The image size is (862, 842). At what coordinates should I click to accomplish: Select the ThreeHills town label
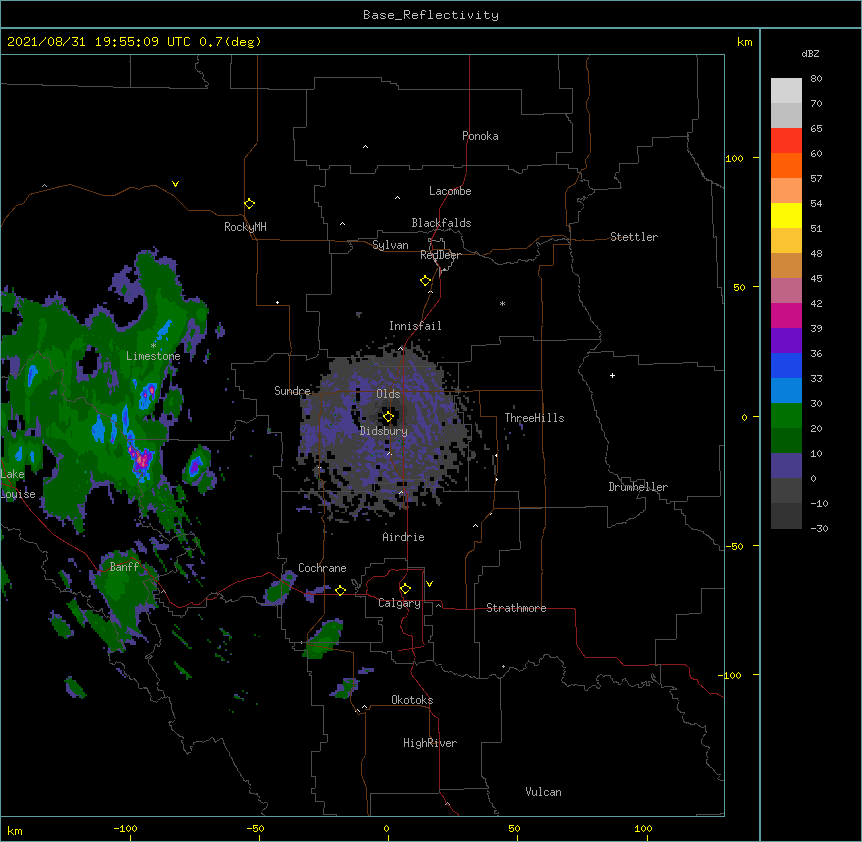(x=534, y=418)
